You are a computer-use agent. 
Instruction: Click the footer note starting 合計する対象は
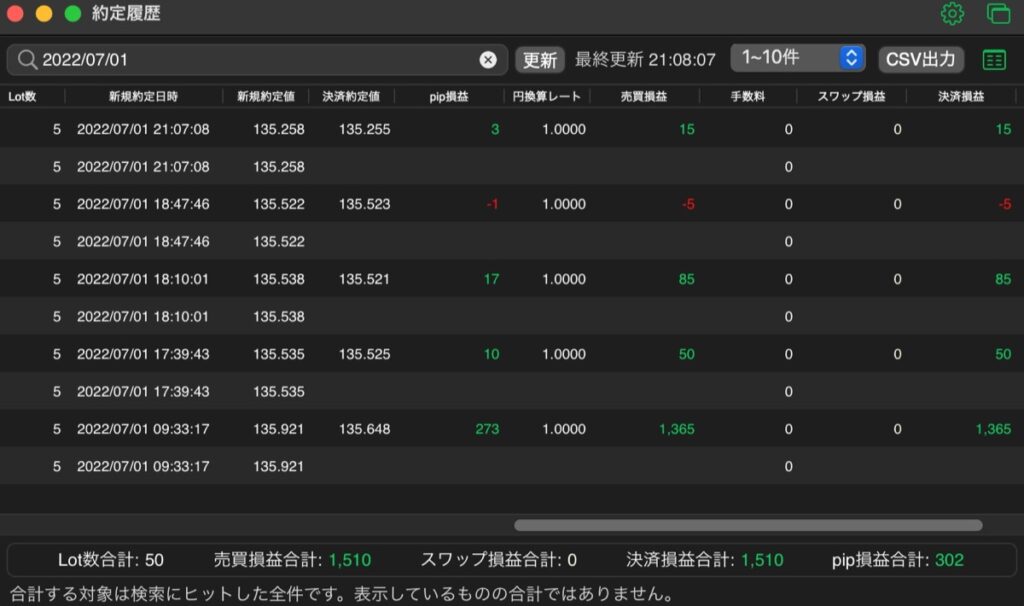point(342,594)
